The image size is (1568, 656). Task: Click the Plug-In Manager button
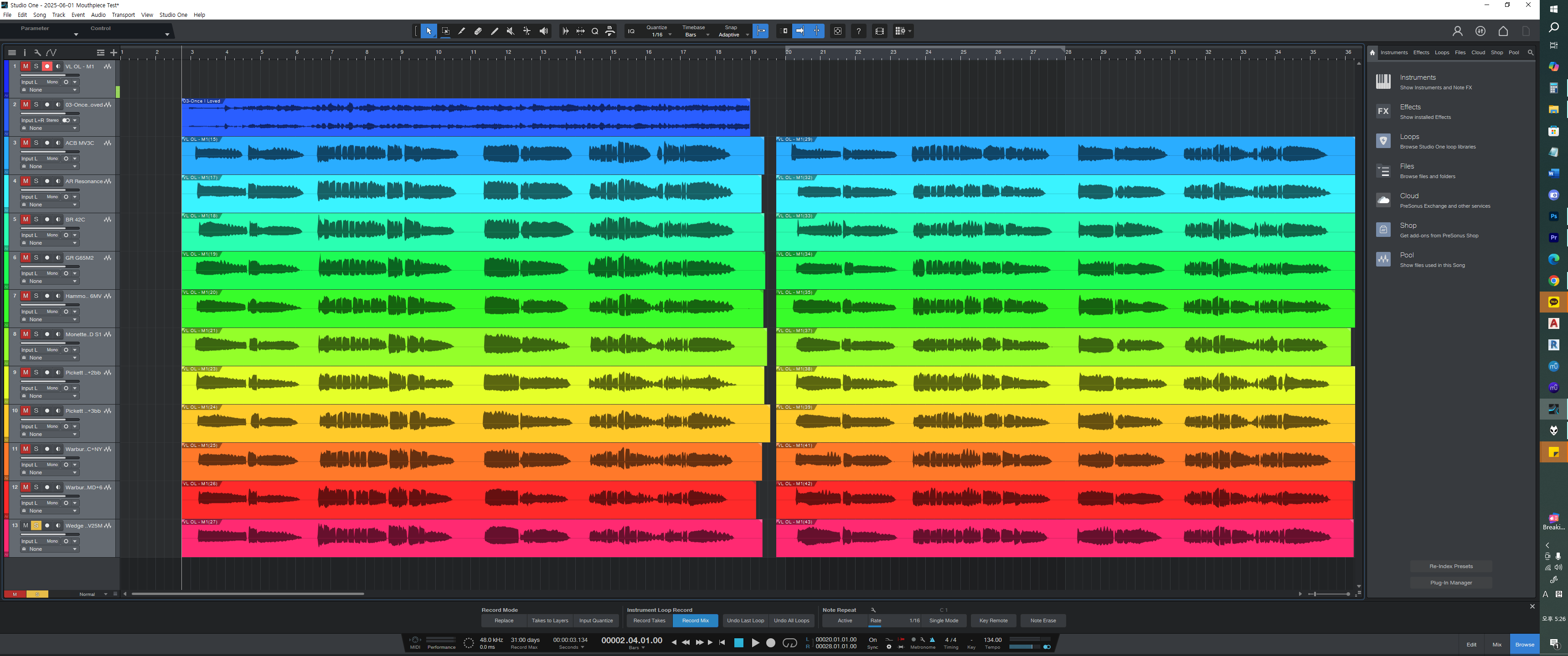click(1450, 582)
